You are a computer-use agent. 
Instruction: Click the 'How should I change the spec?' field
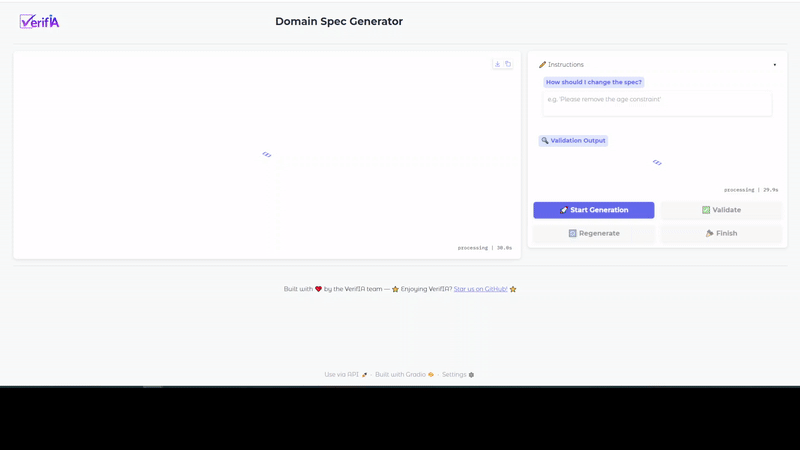coord(657,104)
